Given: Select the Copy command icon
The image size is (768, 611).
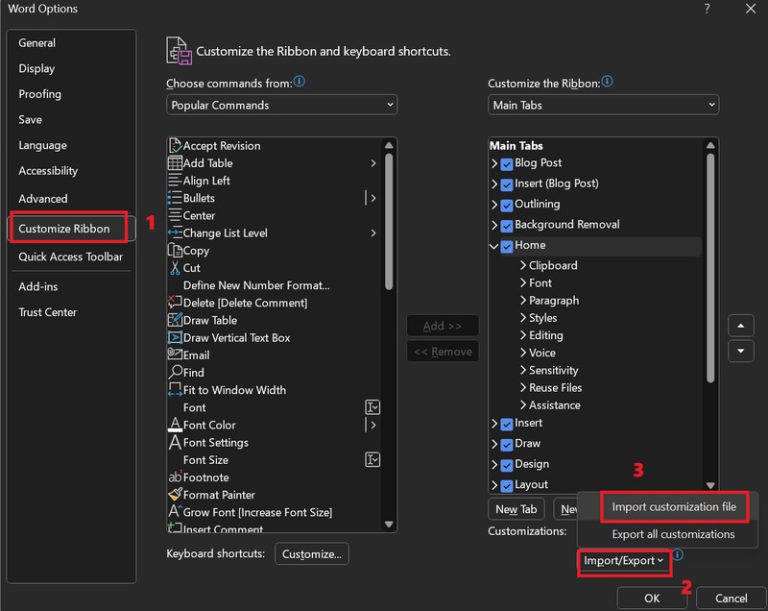Looking at the screenshot, I should coord(175,251).
